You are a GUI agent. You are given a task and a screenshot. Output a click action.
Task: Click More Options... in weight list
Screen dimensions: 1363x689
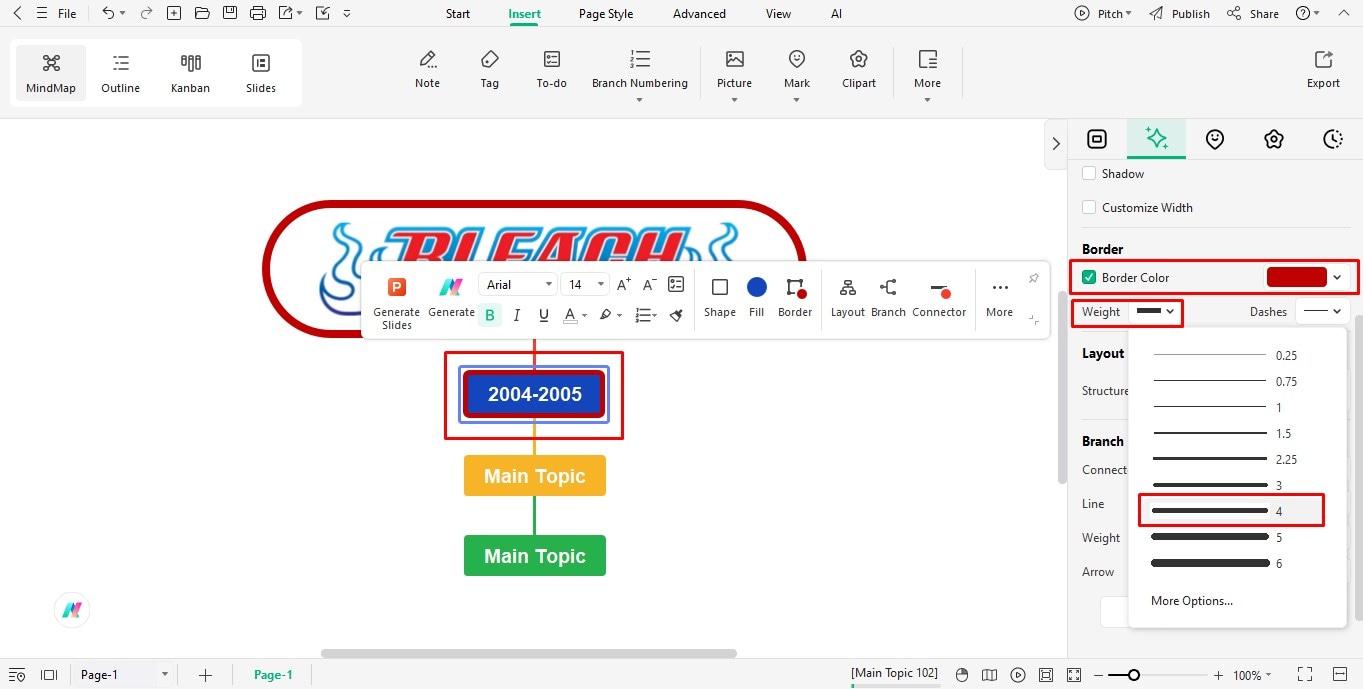(1192, 601)
